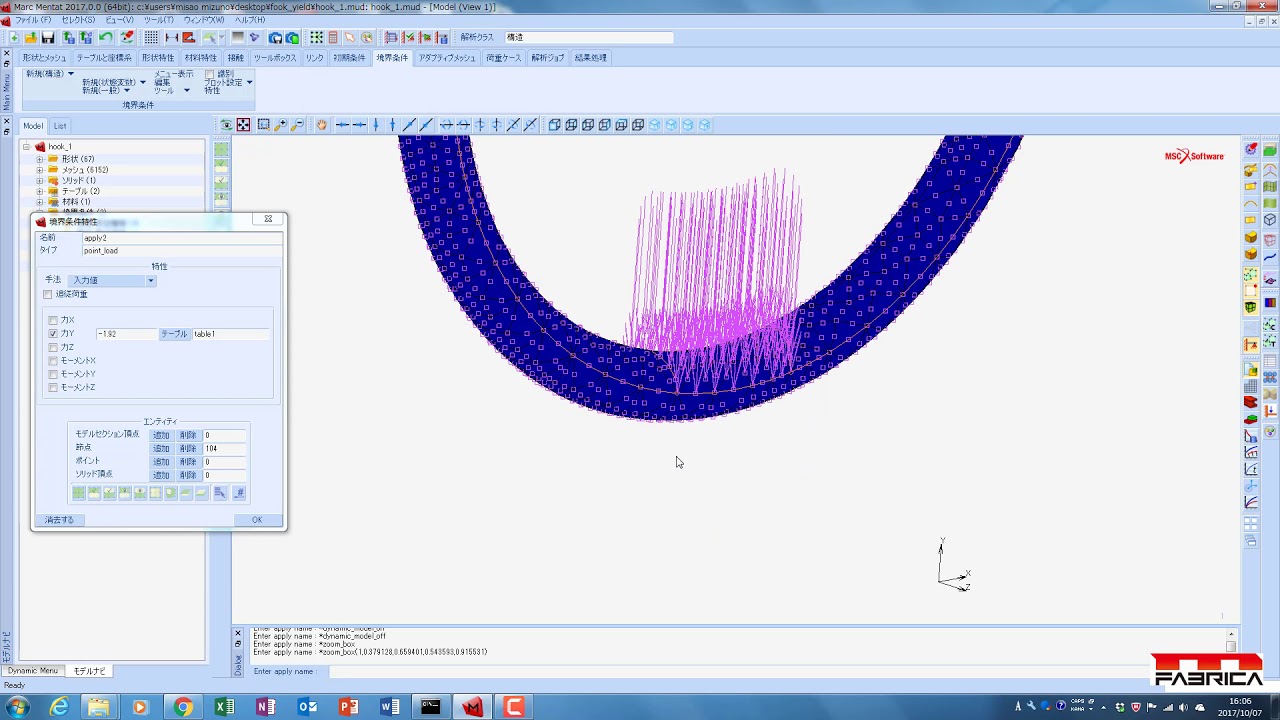Viewport: 1280px width, 720px height.
Task: Click the 消去する button
Action: pyautogui.click(x=59, y=520)
